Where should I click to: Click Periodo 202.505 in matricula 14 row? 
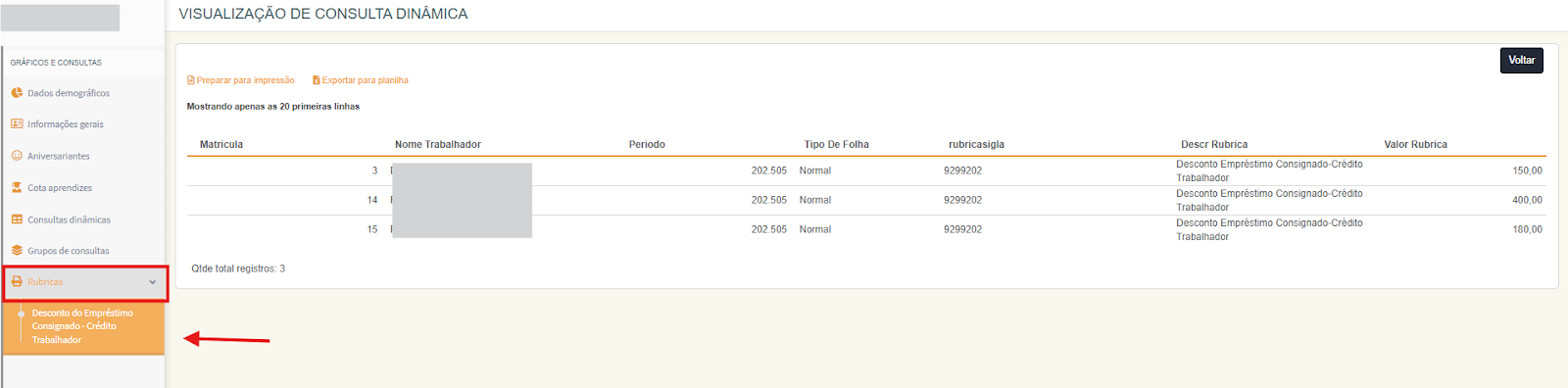coord(769,200)
